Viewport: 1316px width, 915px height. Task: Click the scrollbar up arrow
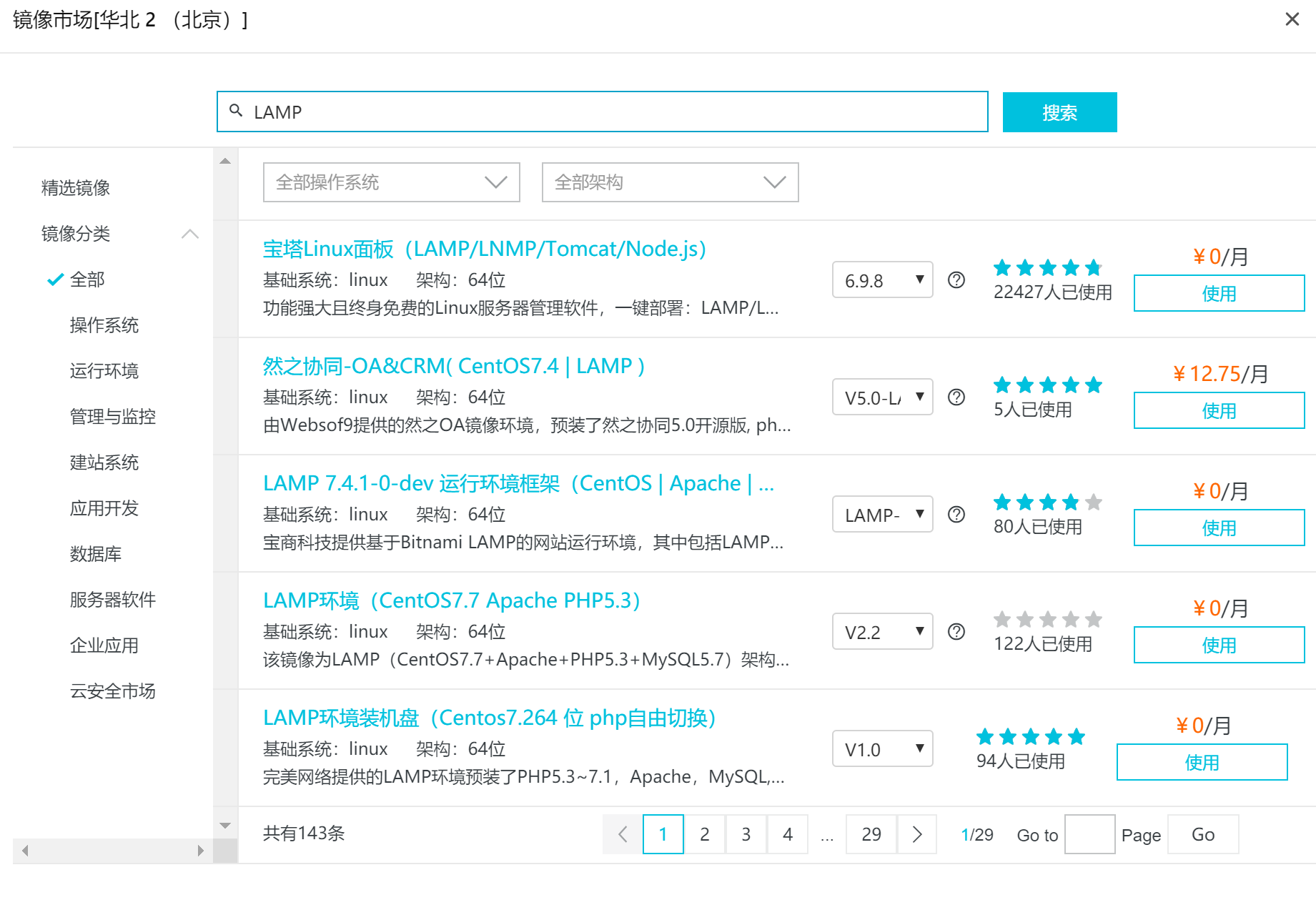224,160
